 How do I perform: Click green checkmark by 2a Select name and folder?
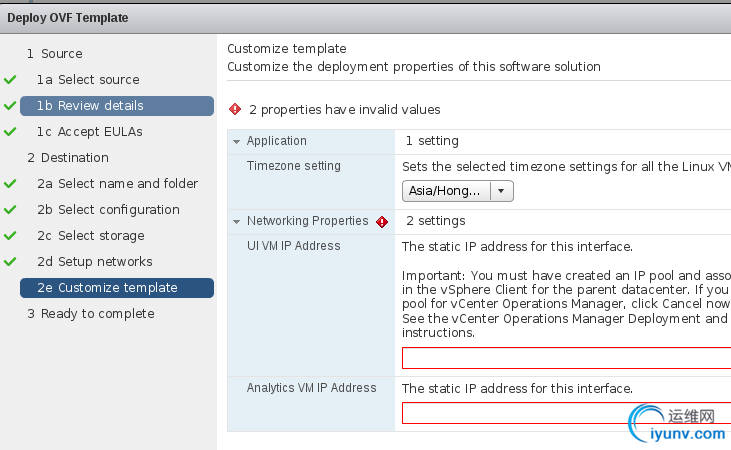[x=10, y=184]
